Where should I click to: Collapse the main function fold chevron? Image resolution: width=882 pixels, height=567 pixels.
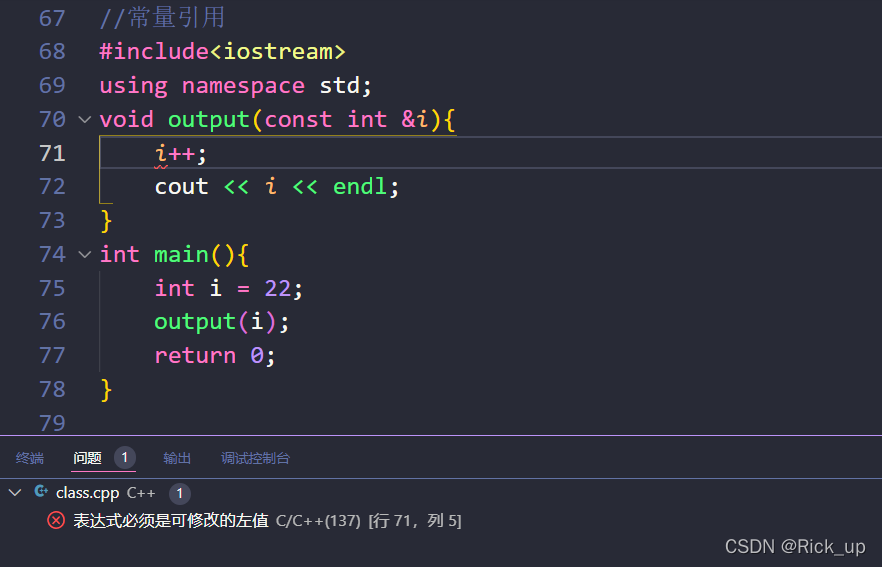[x=84, y=254]
